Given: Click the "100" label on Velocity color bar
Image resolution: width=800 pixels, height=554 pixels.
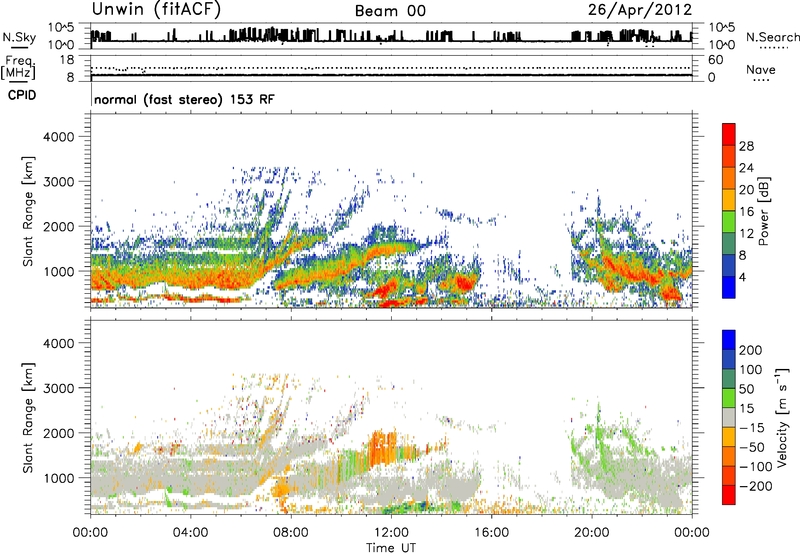Looking at the screenshot, I should (x=751, y=369).
